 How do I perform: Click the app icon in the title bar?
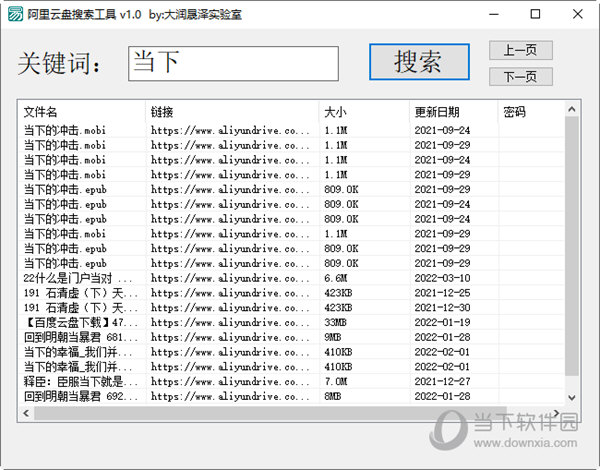[16, 14]
